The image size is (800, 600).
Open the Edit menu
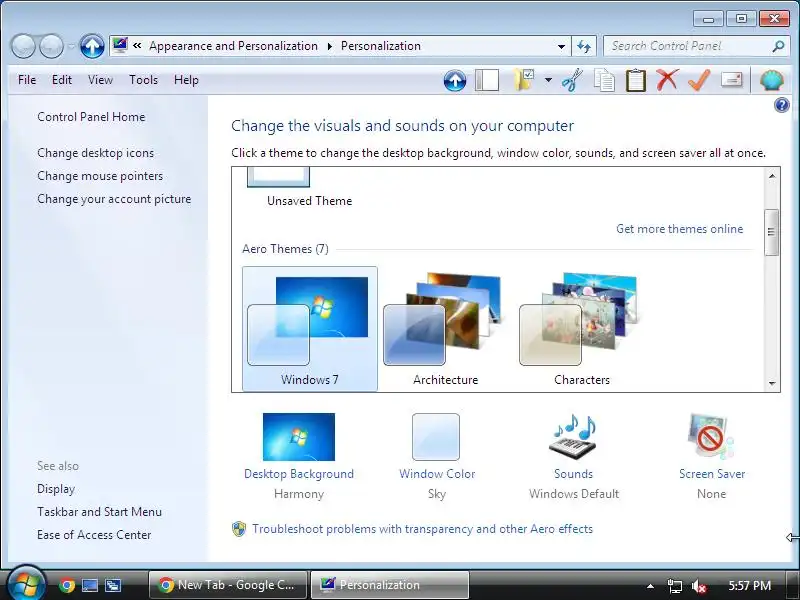pos(62,80)
